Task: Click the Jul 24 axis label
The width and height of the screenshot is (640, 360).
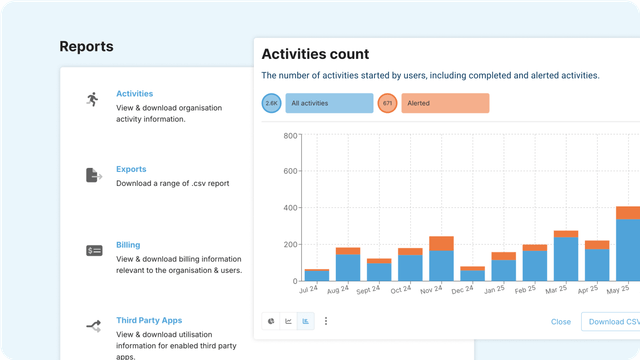Action: (308, 289)
